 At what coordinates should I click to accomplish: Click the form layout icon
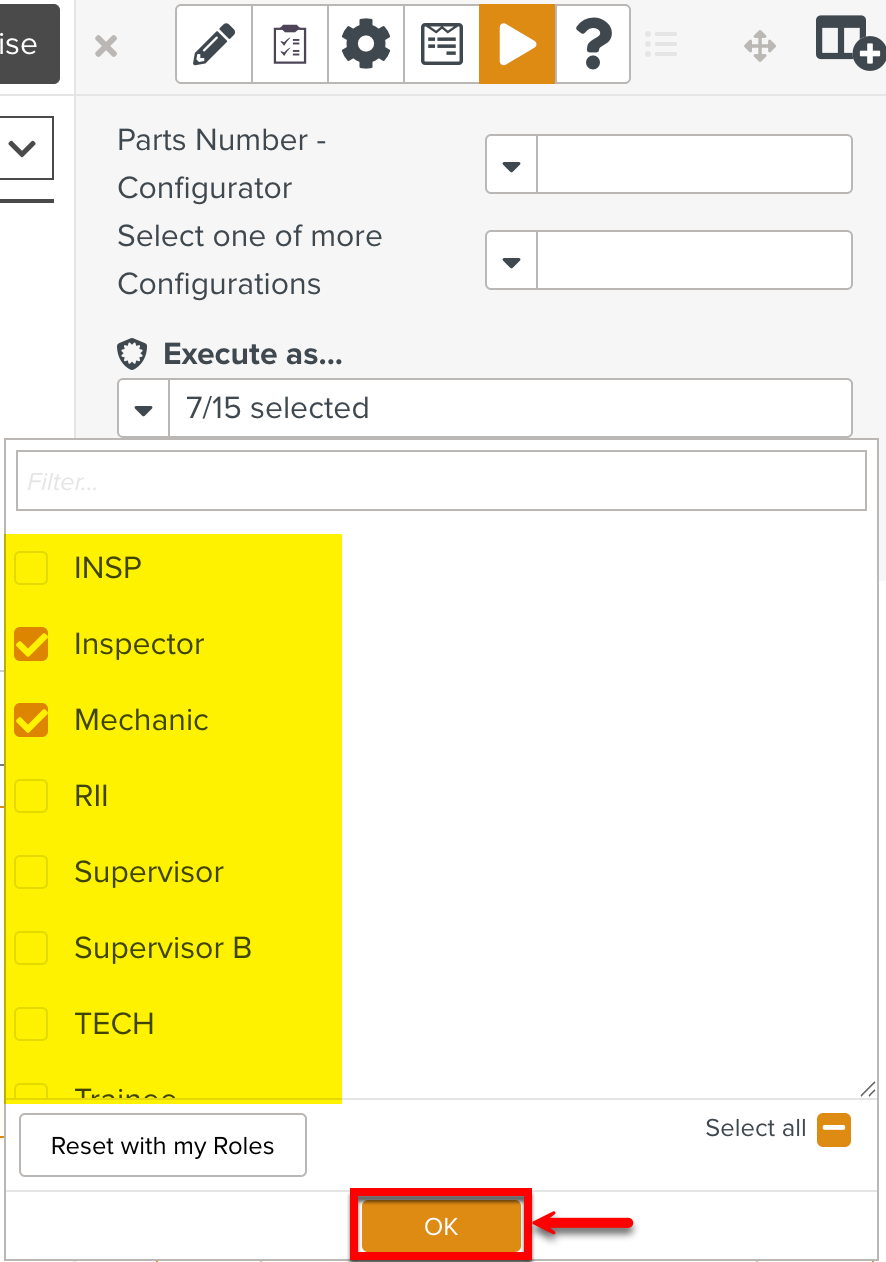(442, 45)
